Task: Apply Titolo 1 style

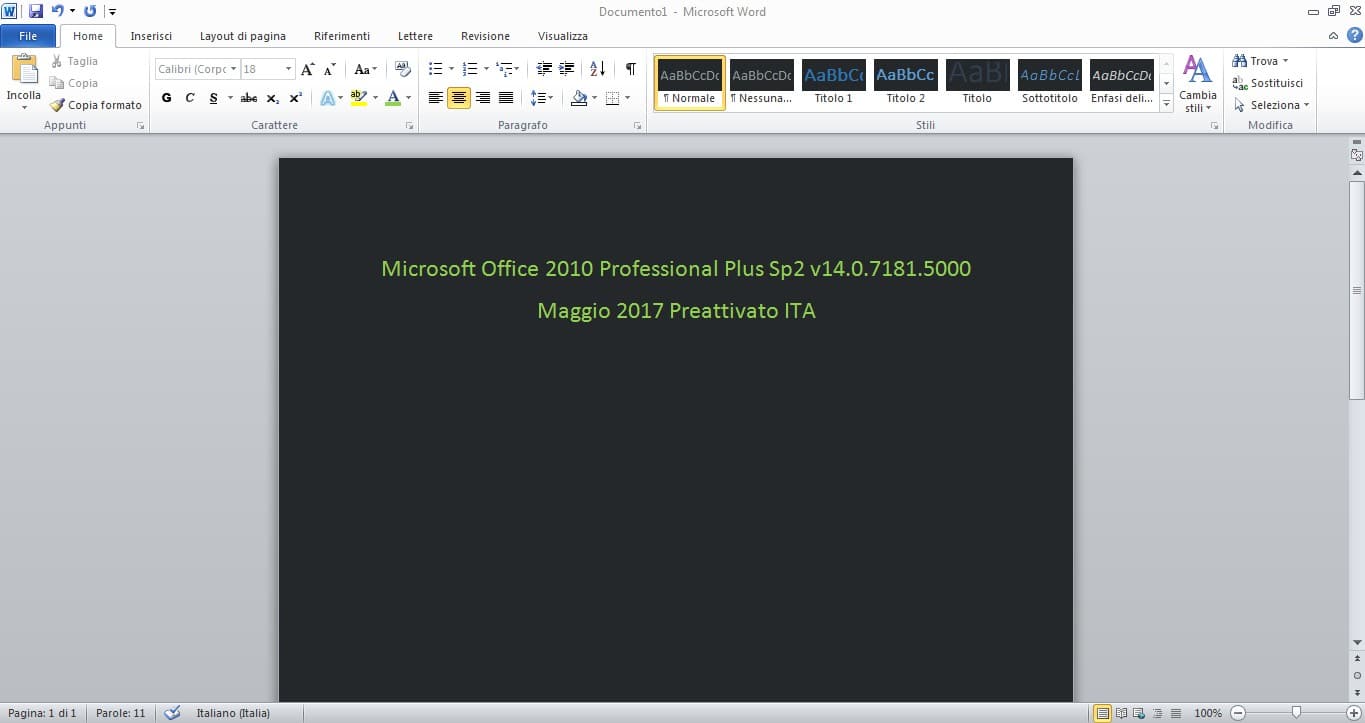Action: click(x=834, y=82)
